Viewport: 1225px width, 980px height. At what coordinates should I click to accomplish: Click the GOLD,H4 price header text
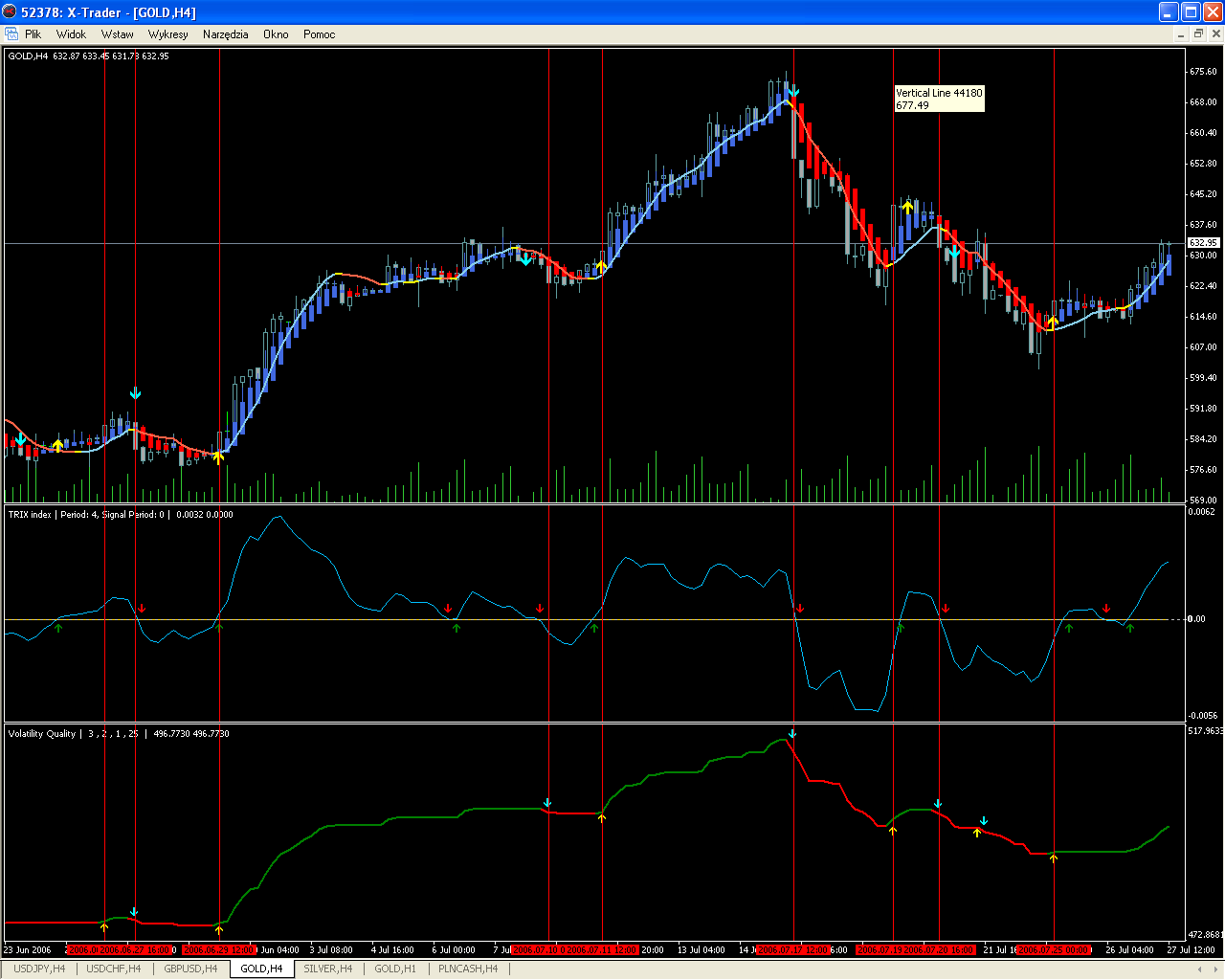(x=88, y=56)
